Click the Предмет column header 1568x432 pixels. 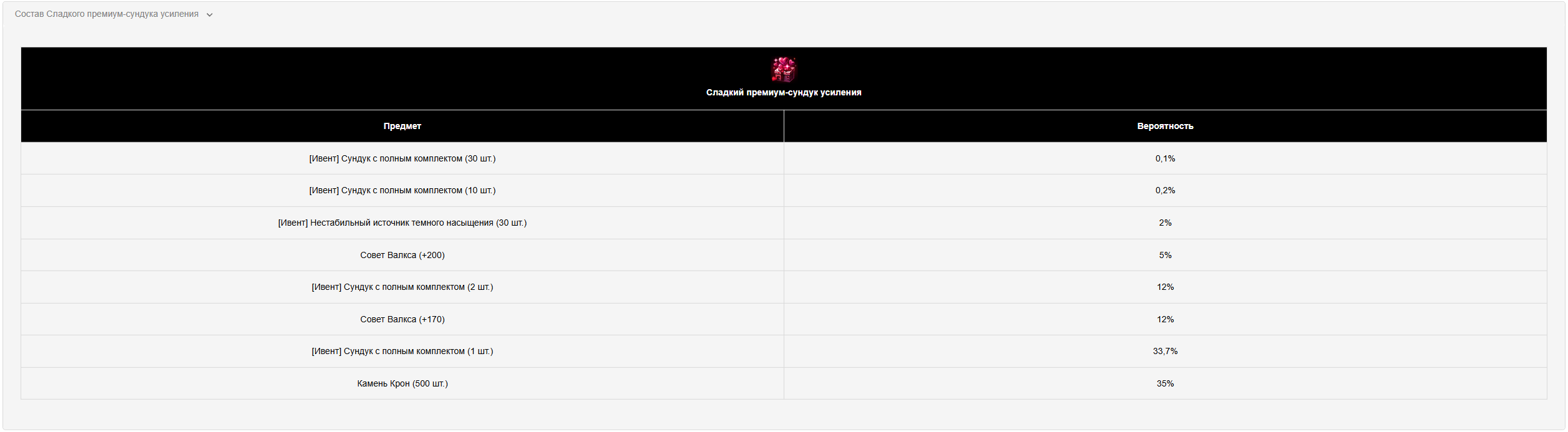402,126
